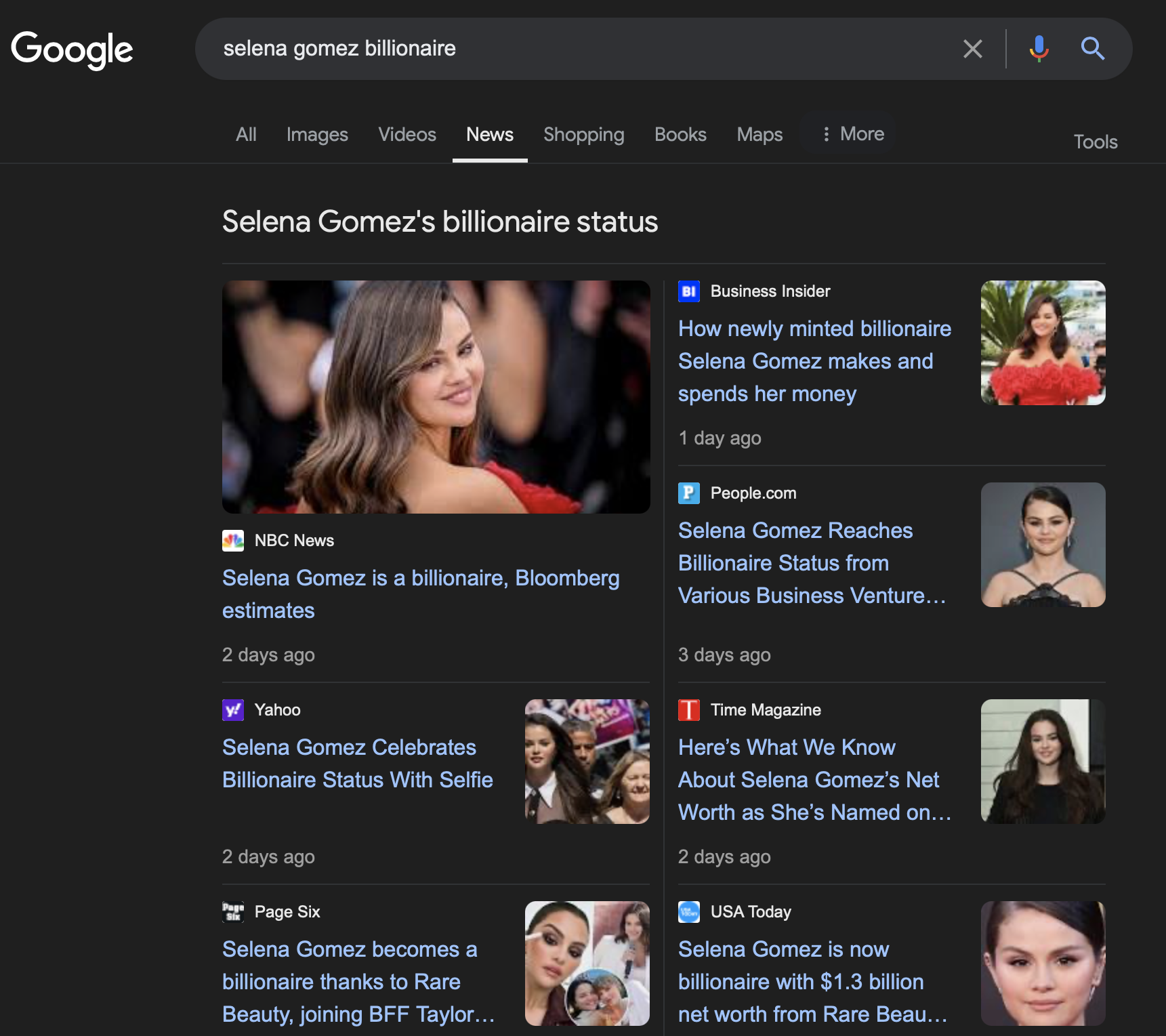Open the Page Six article thumbnail

[x=587, y=964]
